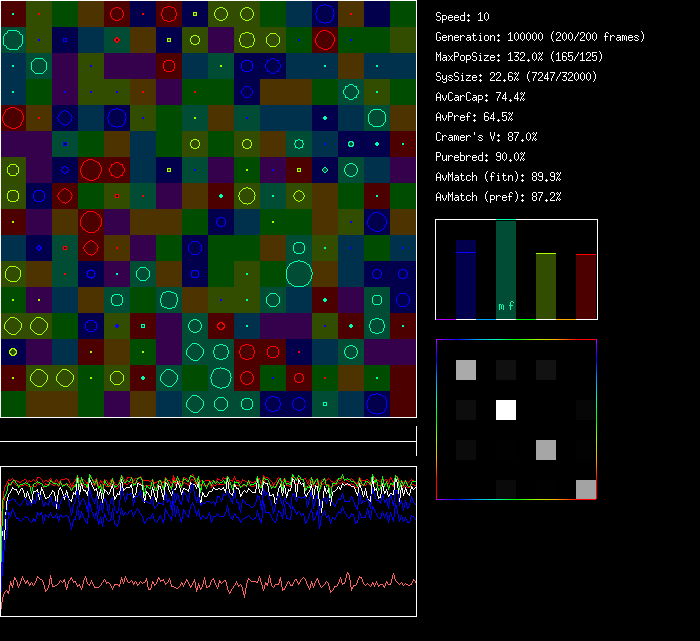Select the large red circle at the grid's left edge
The height and width of the screenshot is (641, 700).
pos(13,119)
